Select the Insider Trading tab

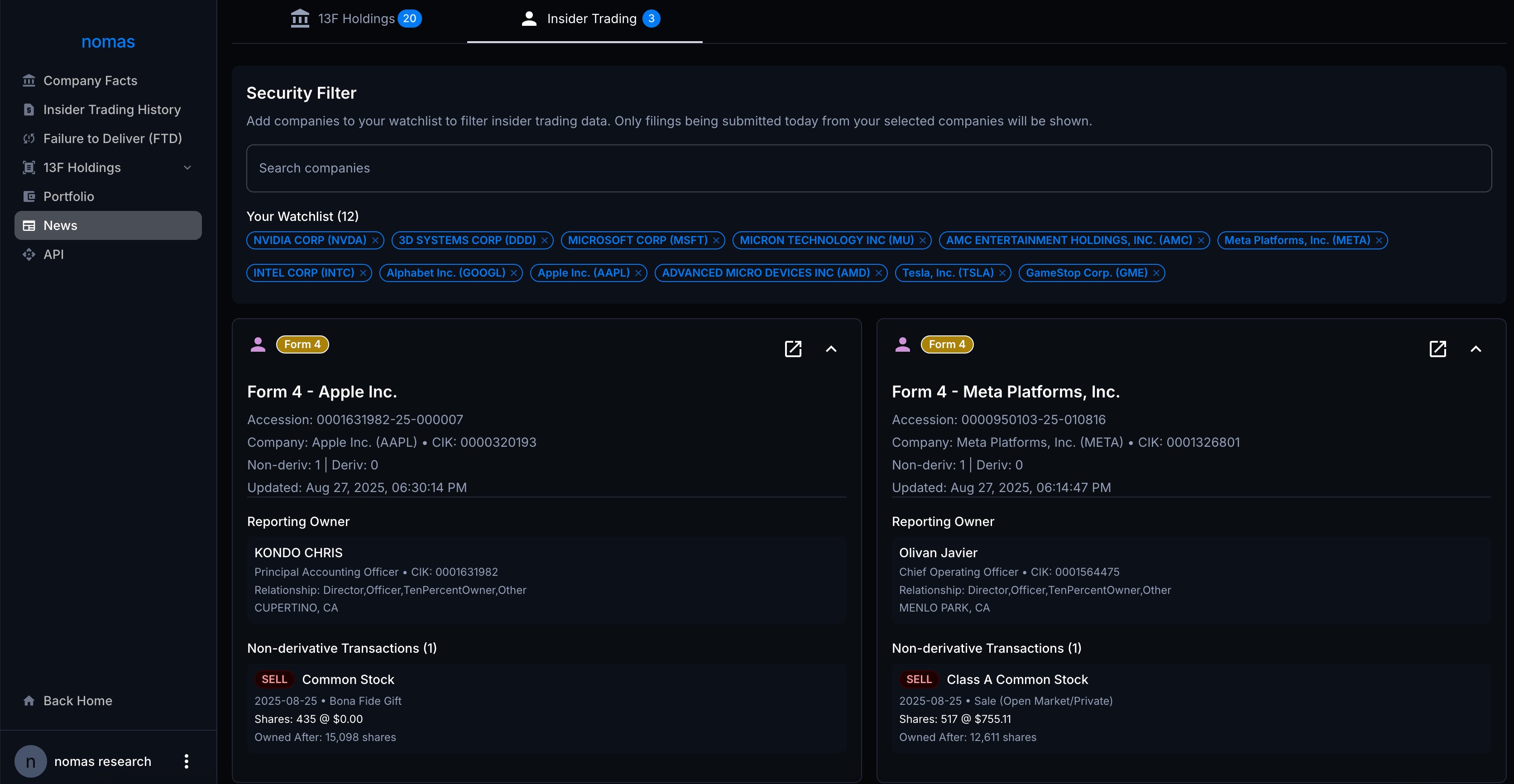591,19
